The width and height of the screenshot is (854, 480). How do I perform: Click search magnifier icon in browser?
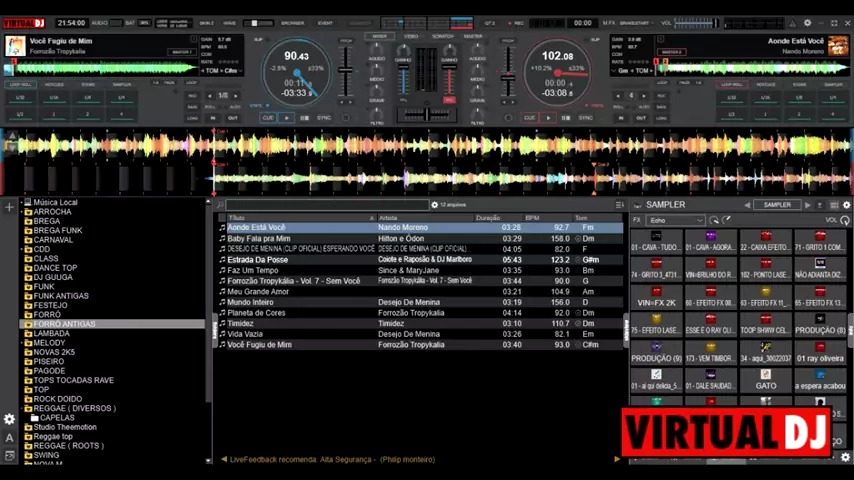tap(220, 205)
